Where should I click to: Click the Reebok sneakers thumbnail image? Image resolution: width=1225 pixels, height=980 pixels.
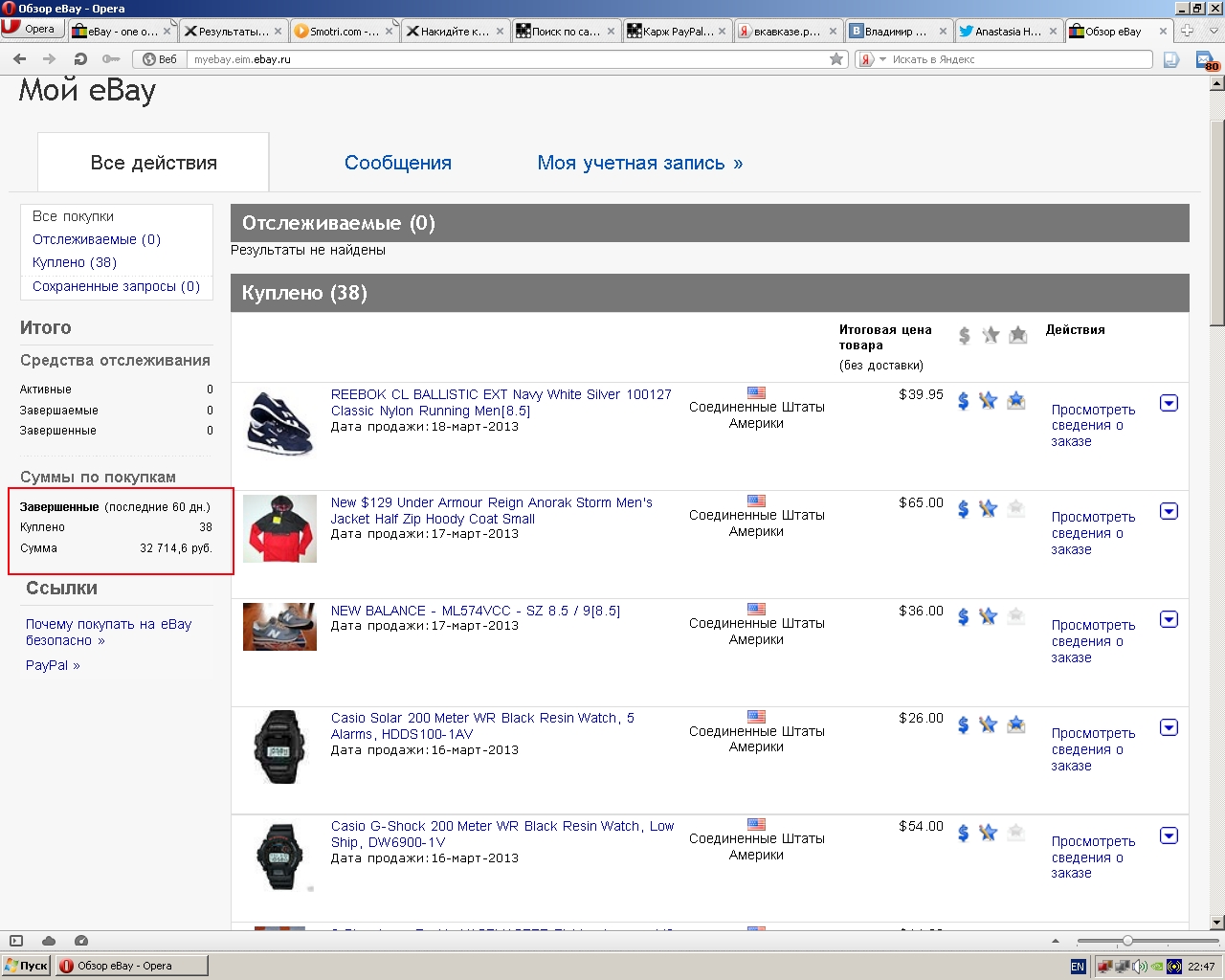click(279, 422)
